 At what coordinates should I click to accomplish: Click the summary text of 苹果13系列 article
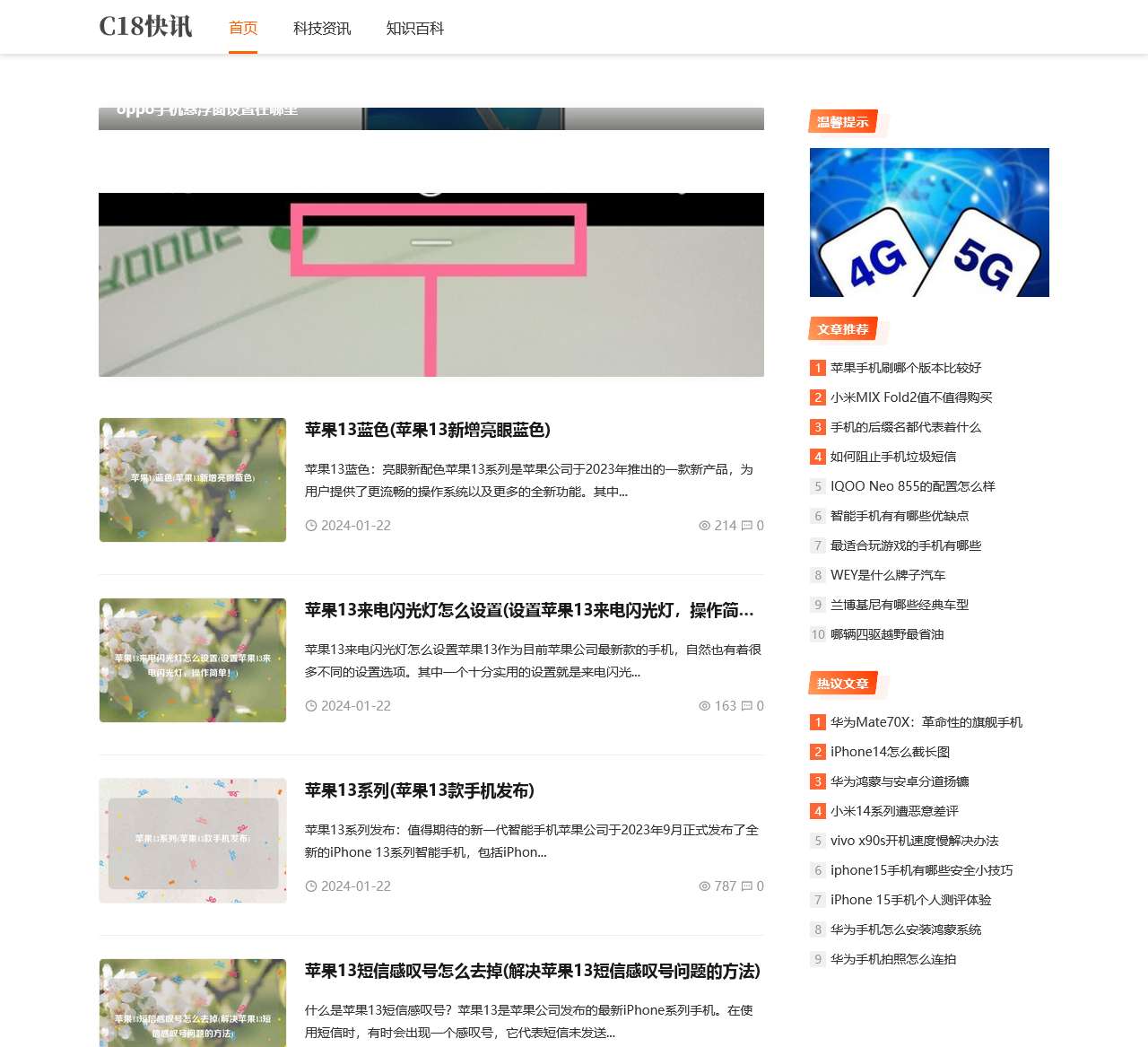pos(532,841)
